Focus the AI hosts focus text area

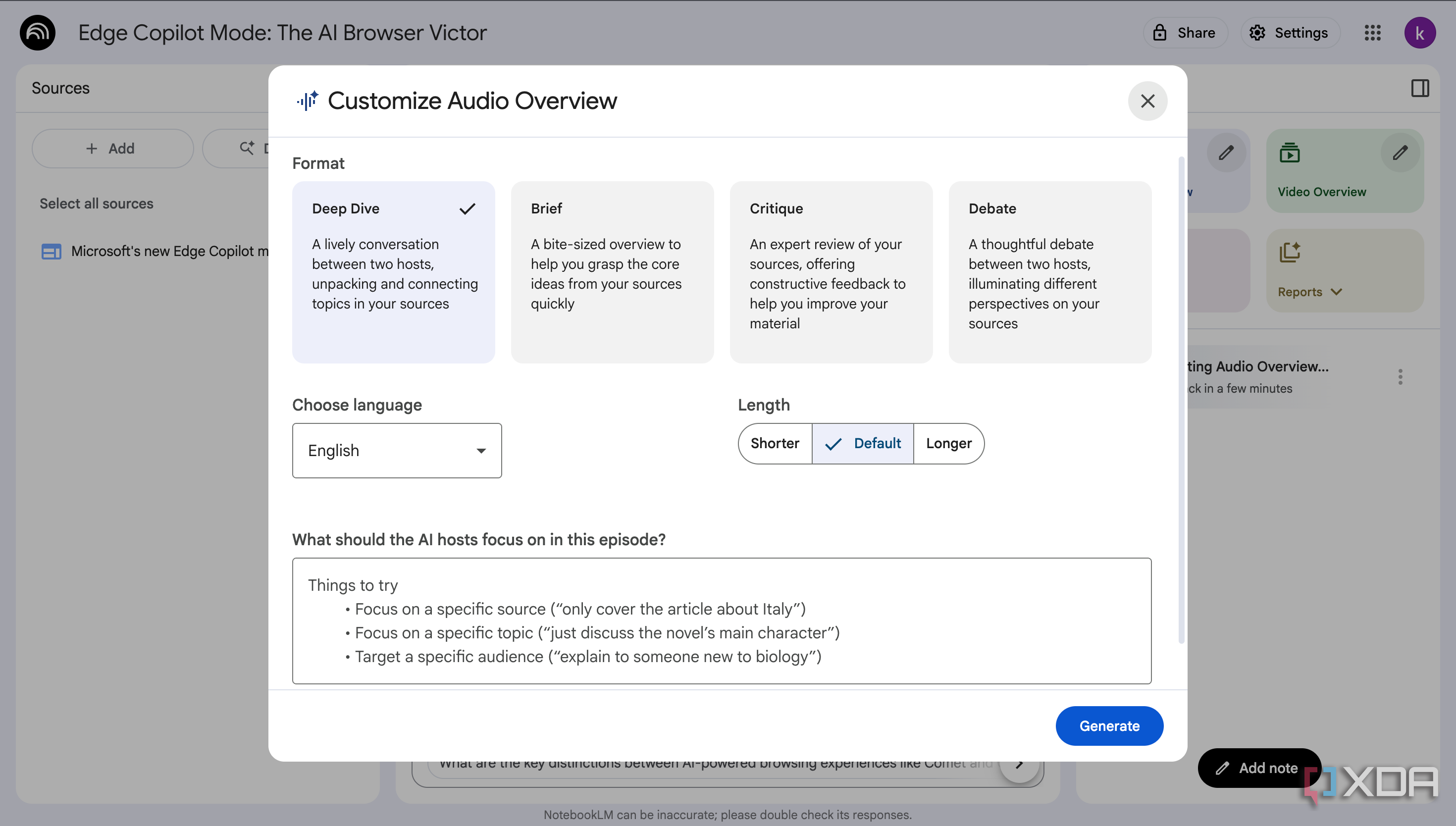pos(722,620)
